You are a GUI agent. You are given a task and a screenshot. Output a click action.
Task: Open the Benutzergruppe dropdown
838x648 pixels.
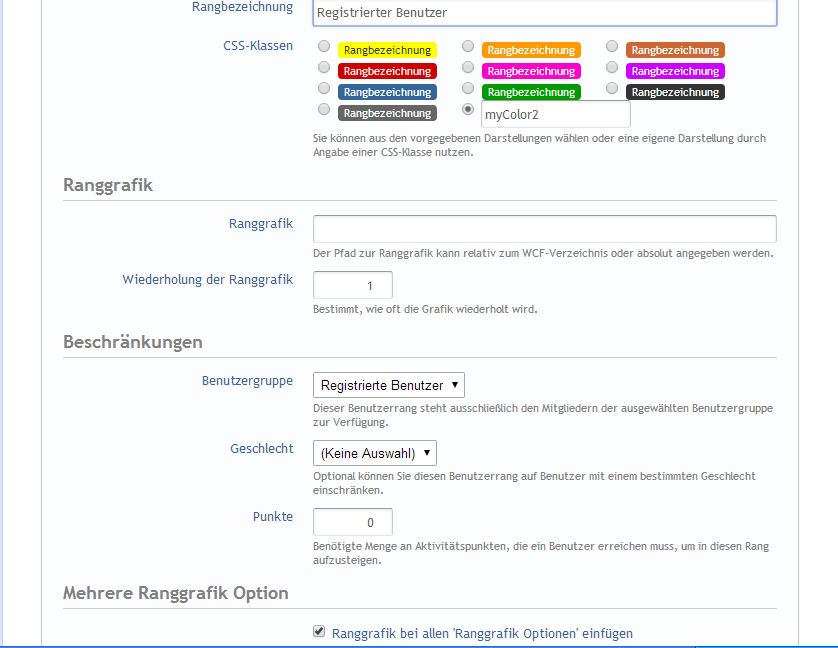click(x=388, y=385)
